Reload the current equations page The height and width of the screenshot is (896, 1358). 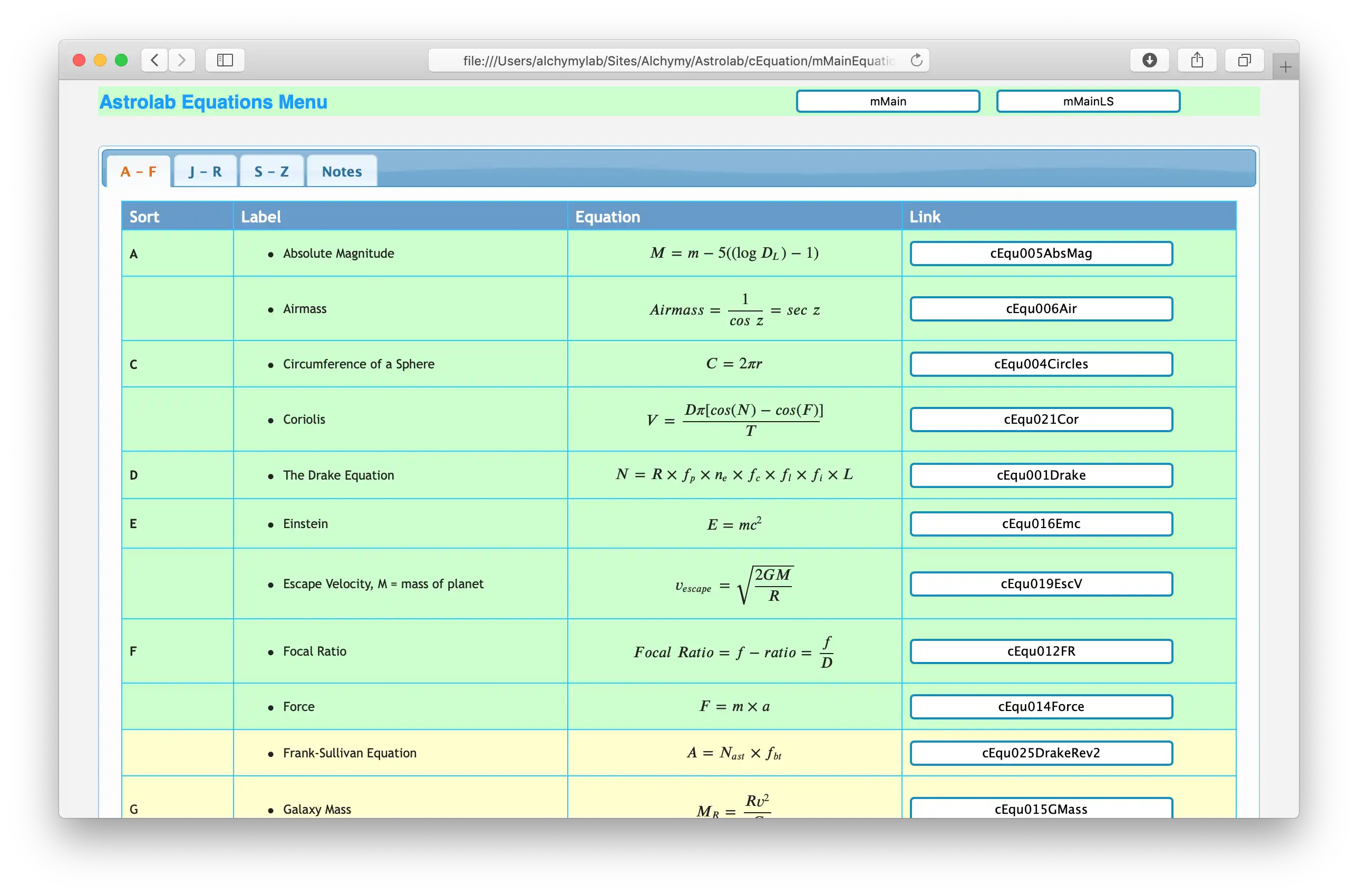[920, 61]
